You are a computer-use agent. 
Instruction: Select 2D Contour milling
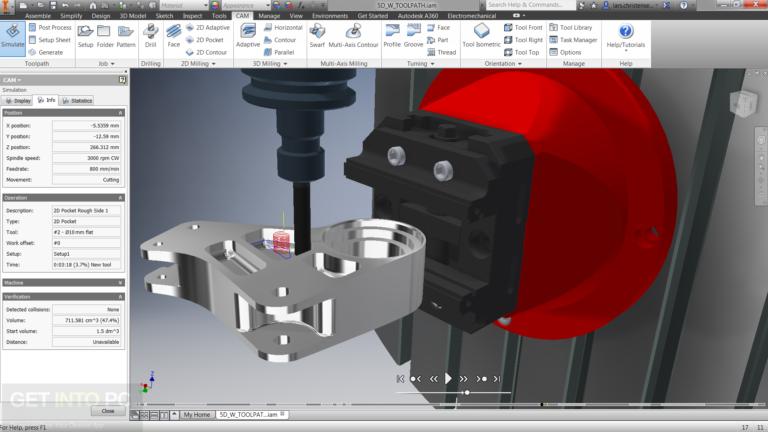coord(206,52)
